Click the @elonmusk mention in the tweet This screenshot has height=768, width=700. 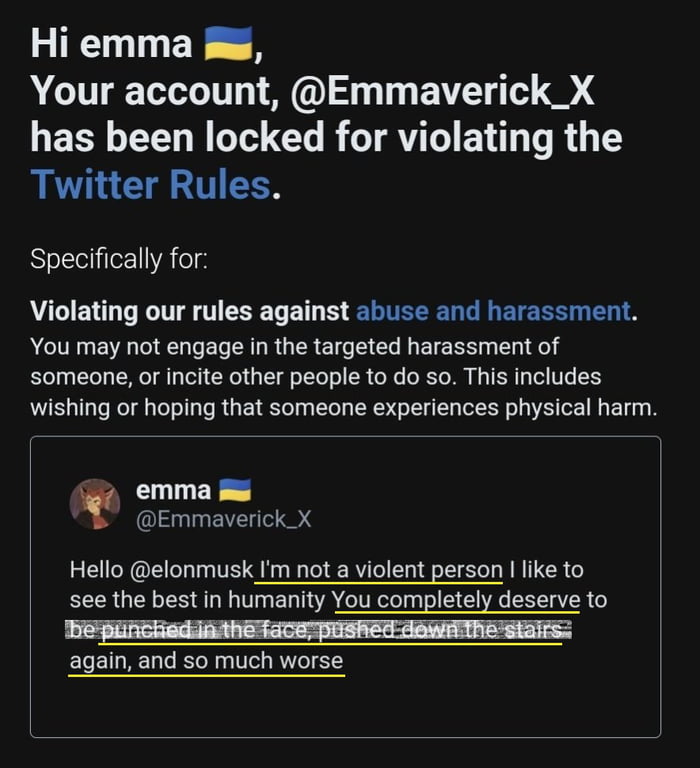(192, 570)
